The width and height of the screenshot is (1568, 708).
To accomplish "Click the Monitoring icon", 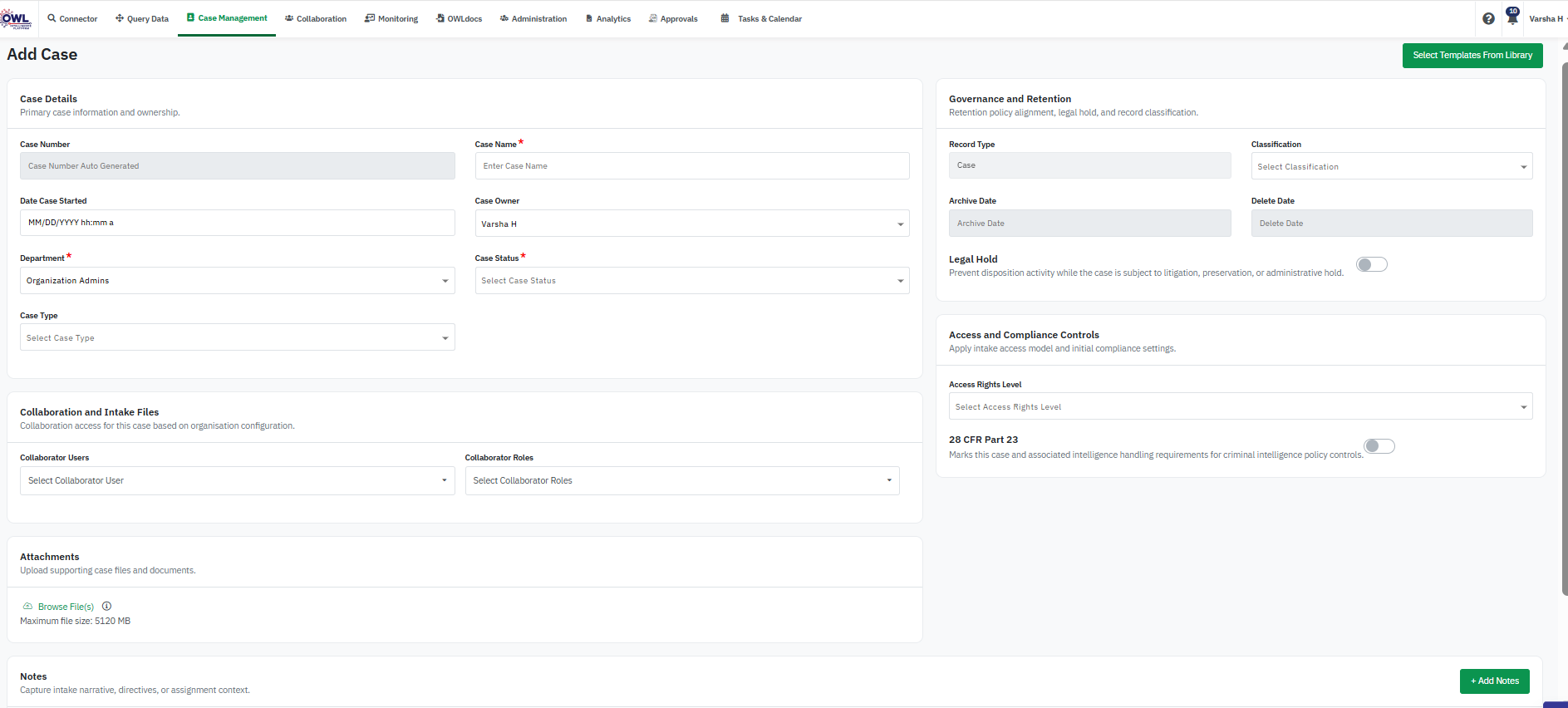I will tap(370, 18).
